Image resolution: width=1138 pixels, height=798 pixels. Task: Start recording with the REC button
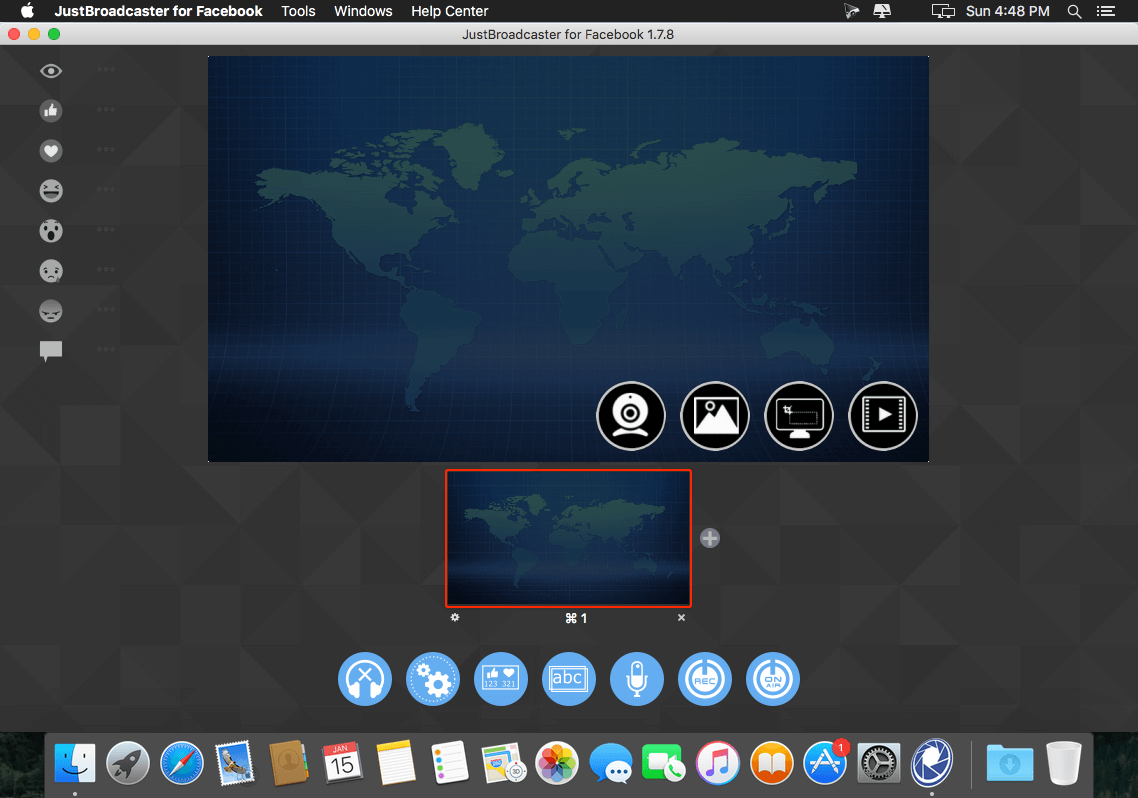pyautogui.click(x=705, y=679)
